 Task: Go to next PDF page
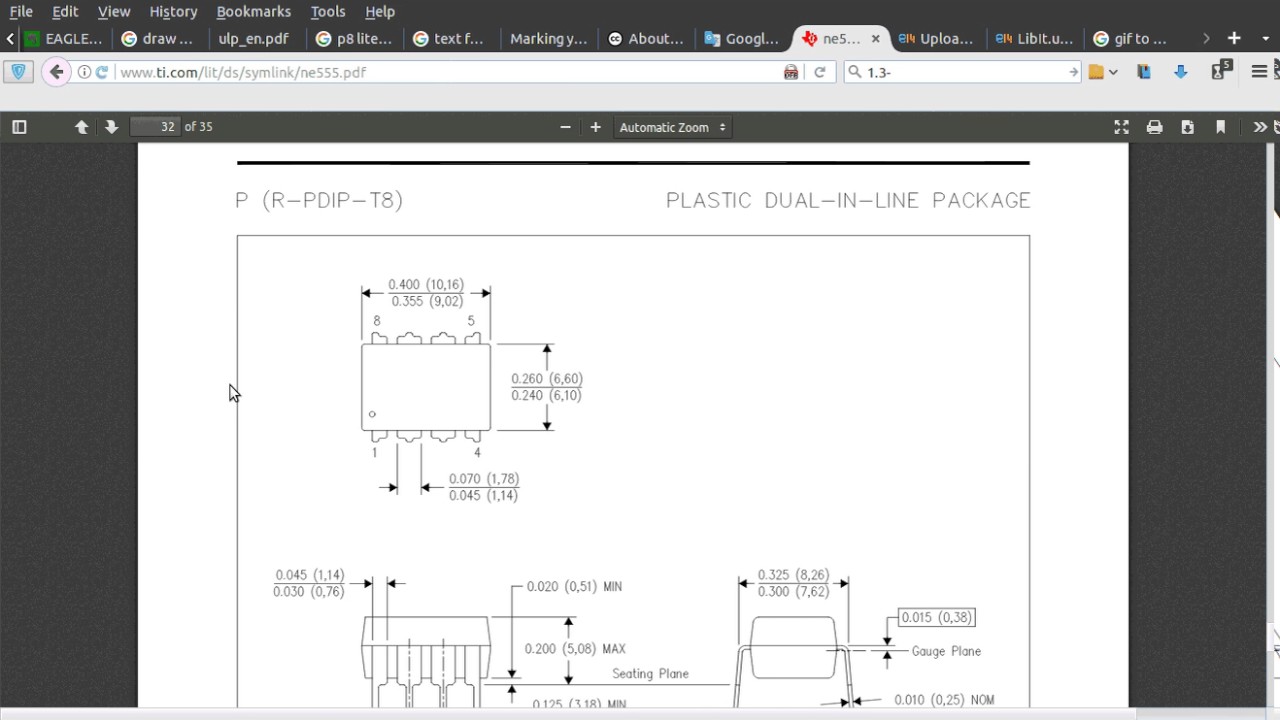pyautogui.click(x=111, y=127)
